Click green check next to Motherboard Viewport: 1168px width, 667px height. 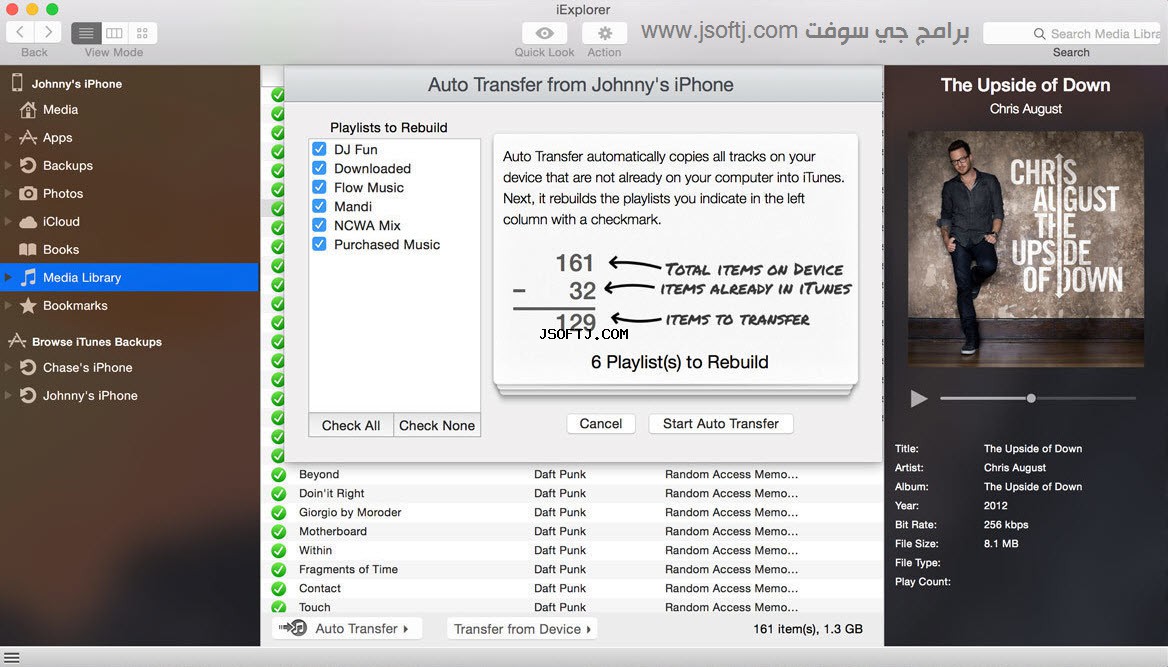tap(279, 531)
